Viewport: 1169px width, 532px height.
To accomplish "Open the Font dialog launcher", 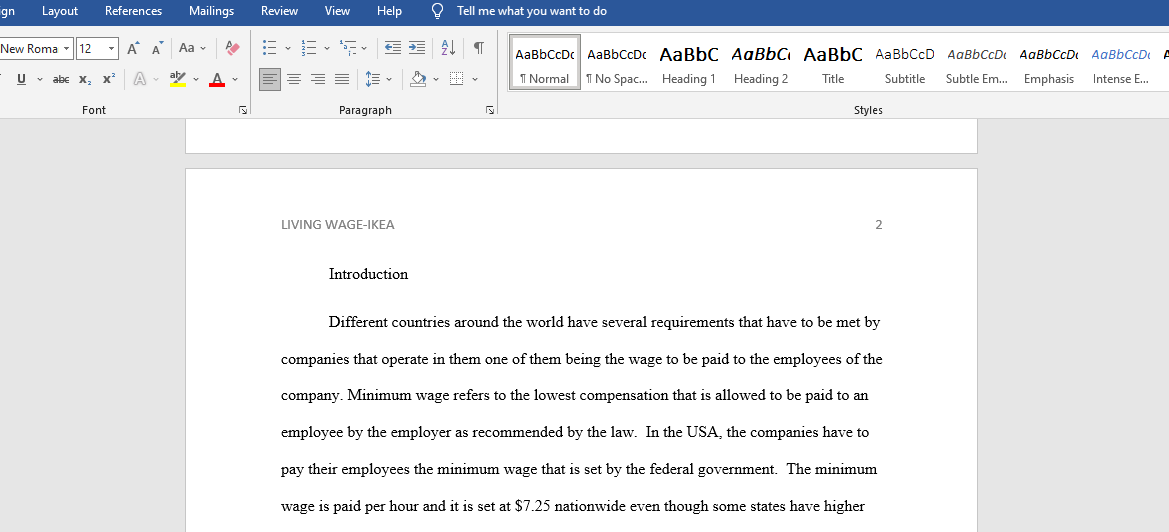I will click(x=243, y=110).
